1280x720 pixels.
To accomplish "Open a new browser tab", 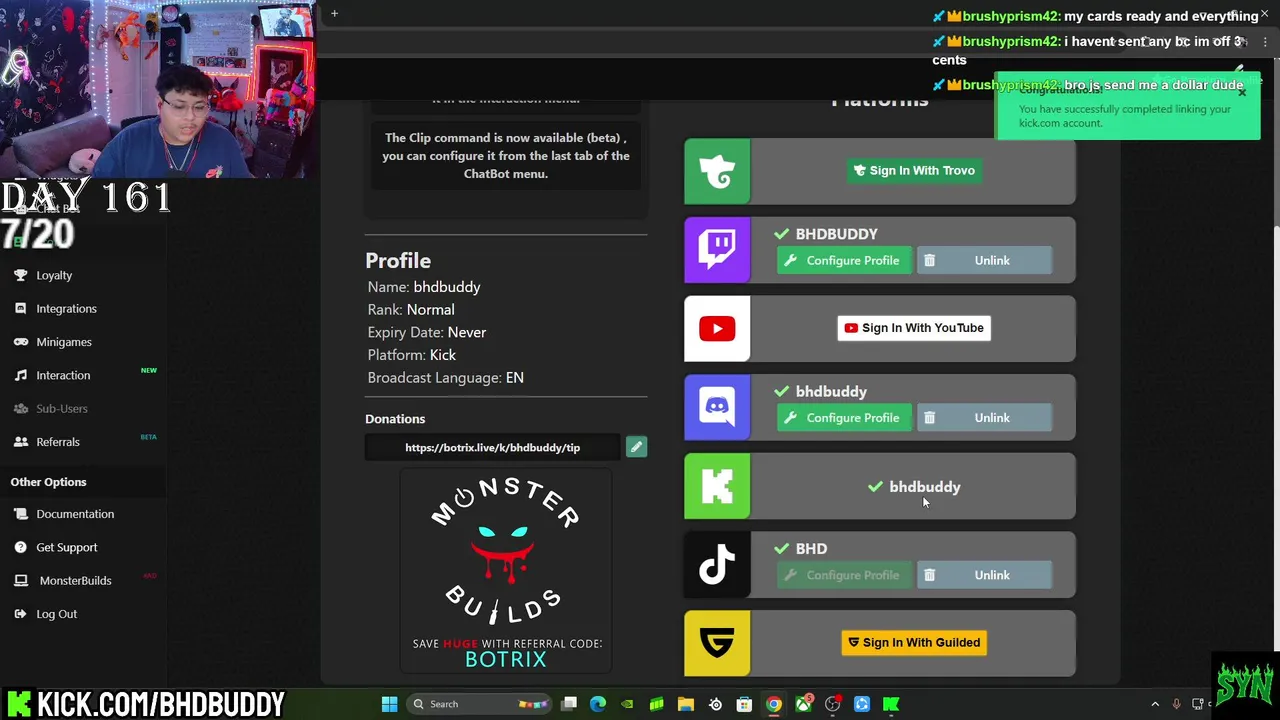I will (x=335, y=13).
